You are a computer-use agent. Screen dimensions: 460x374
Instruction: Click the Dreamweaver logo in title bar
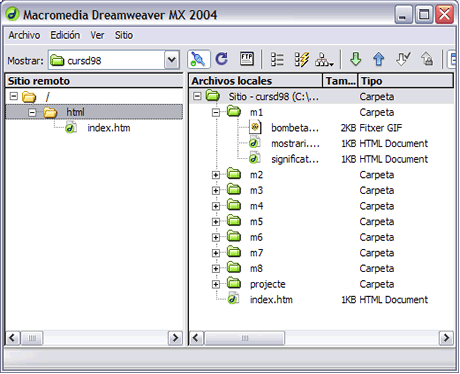[x=12, y=14]
